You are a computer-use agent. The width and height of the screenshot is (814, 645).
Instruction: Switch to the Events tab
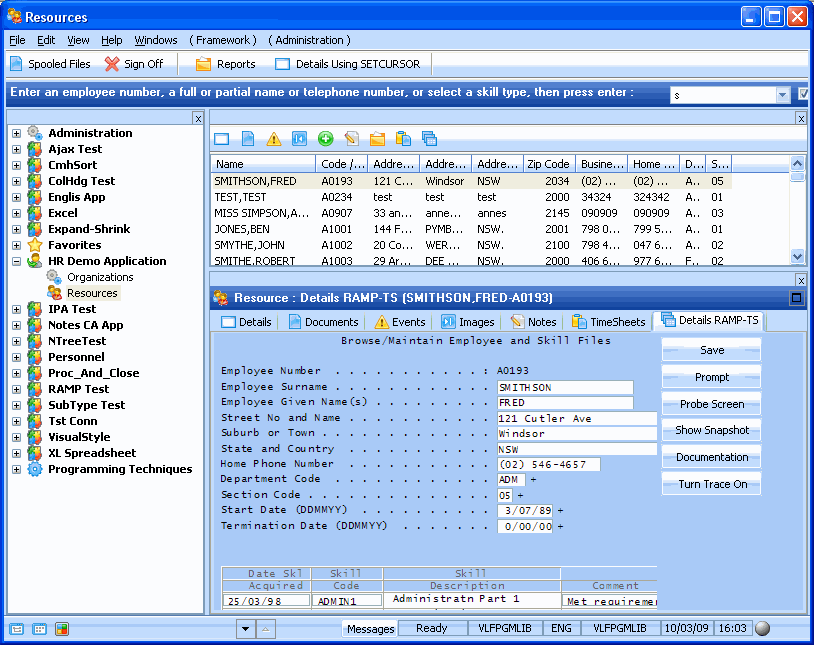point(400,322)
